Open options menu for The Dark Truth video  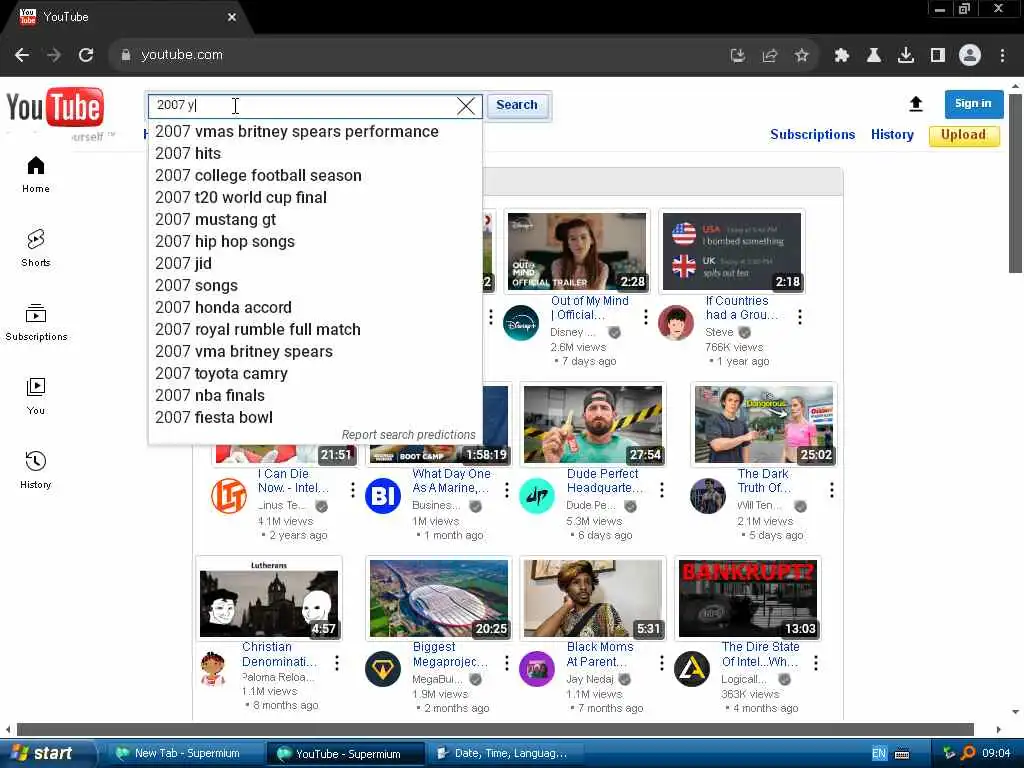[831, 490]
